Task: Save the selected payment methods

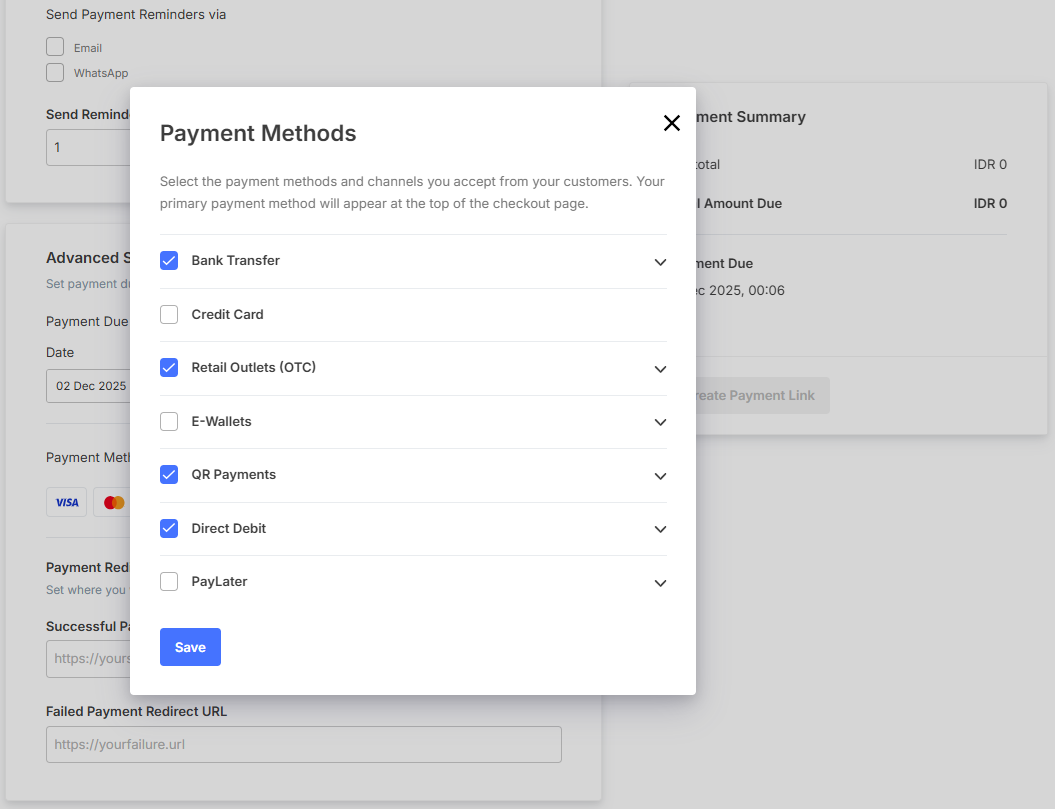Action: (x=190, y=647)
